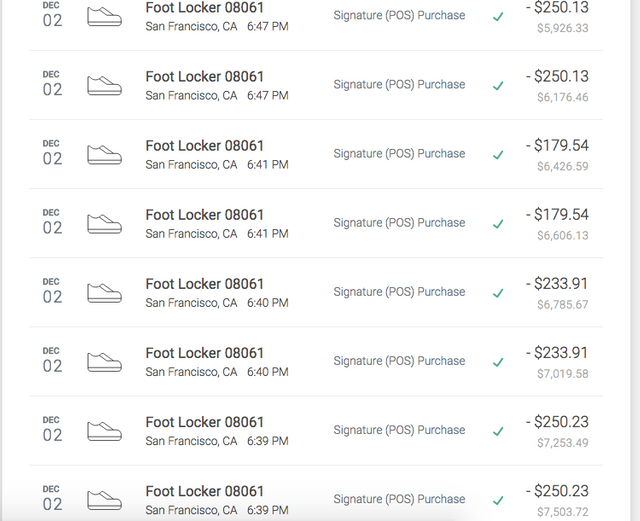Click green checkmark of $6,606.13 balance row
The image size is (640, 521).
(498, 224)
